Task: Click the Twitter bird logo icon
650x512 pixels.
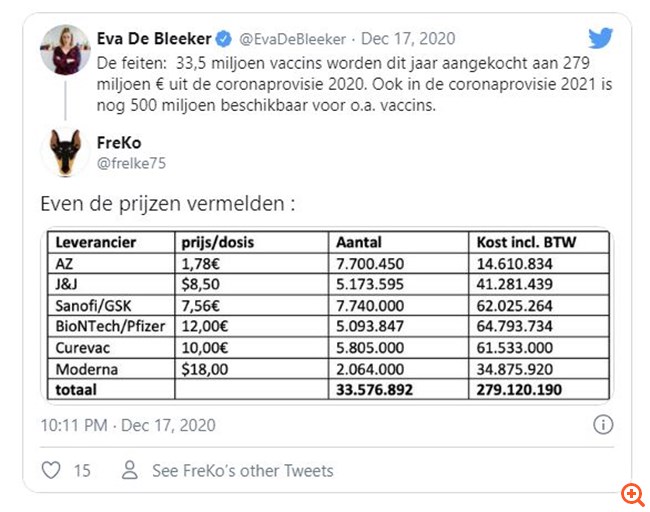Action: tap(600, 39)
